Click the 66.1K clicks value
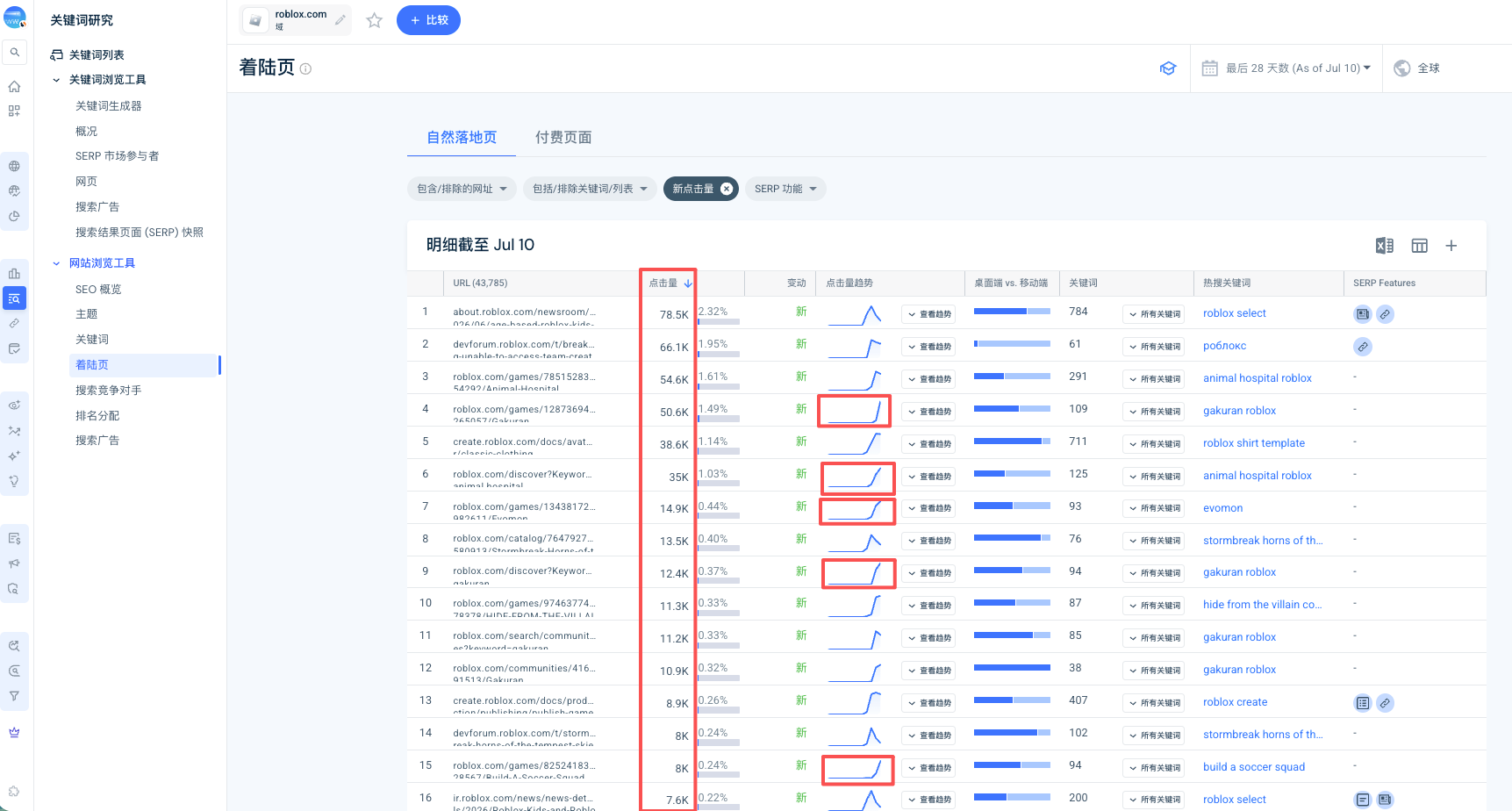The width and height of the screenshot is (1512, 811). click(x=674, y=348)
